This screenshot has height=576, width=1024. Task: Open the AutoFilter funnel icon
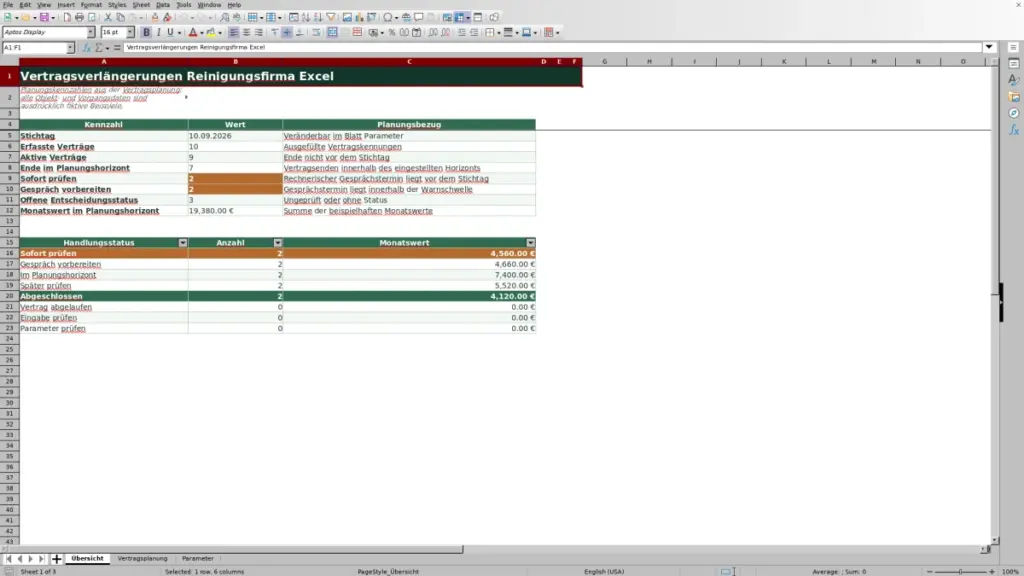click(330, 17)
